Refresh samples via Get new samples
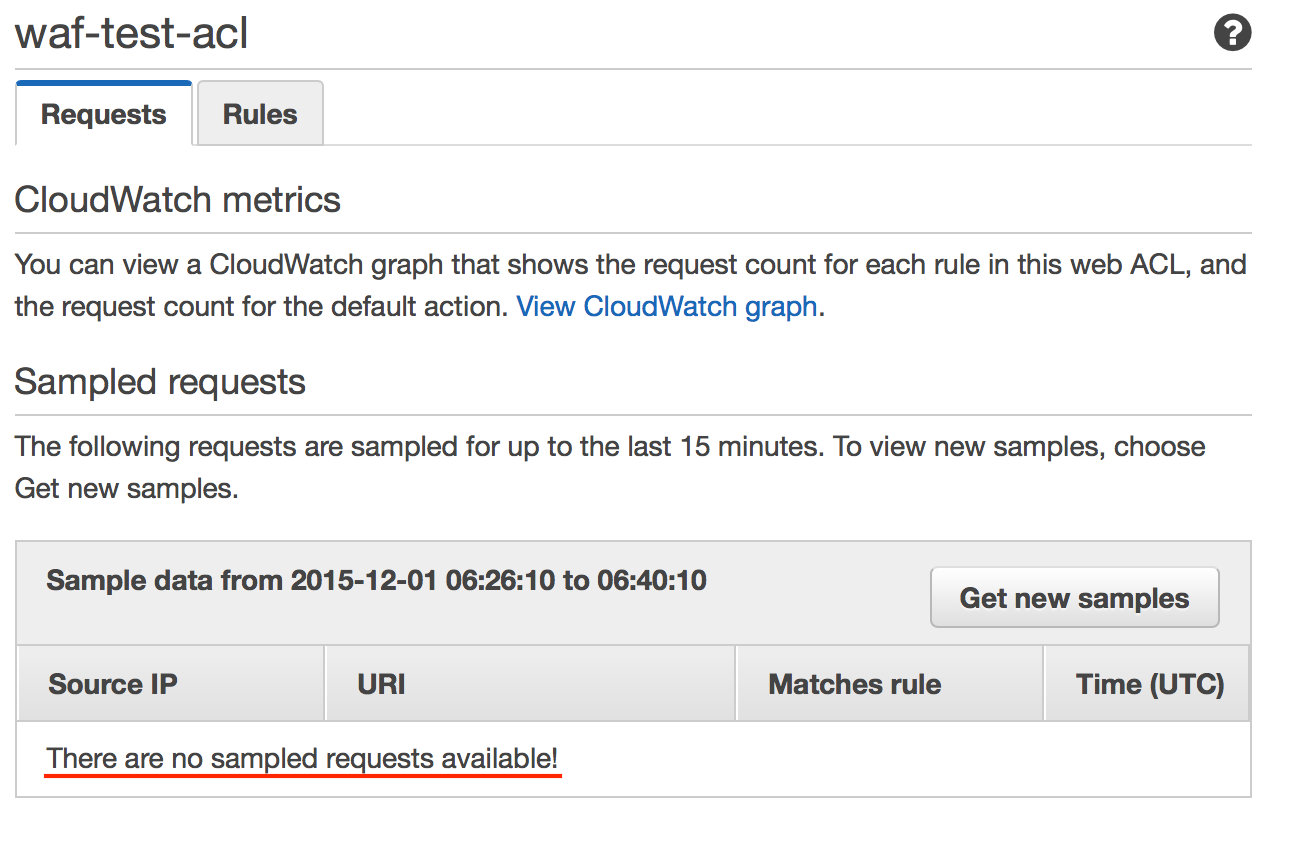The width and height of the screenshot is (1290, 858). (x=1074, y=597)
